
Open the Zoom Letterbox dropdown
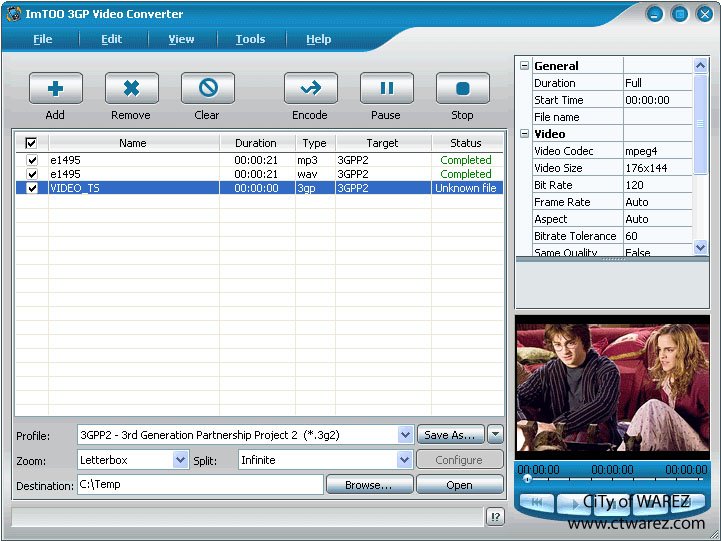click(180, 460)
